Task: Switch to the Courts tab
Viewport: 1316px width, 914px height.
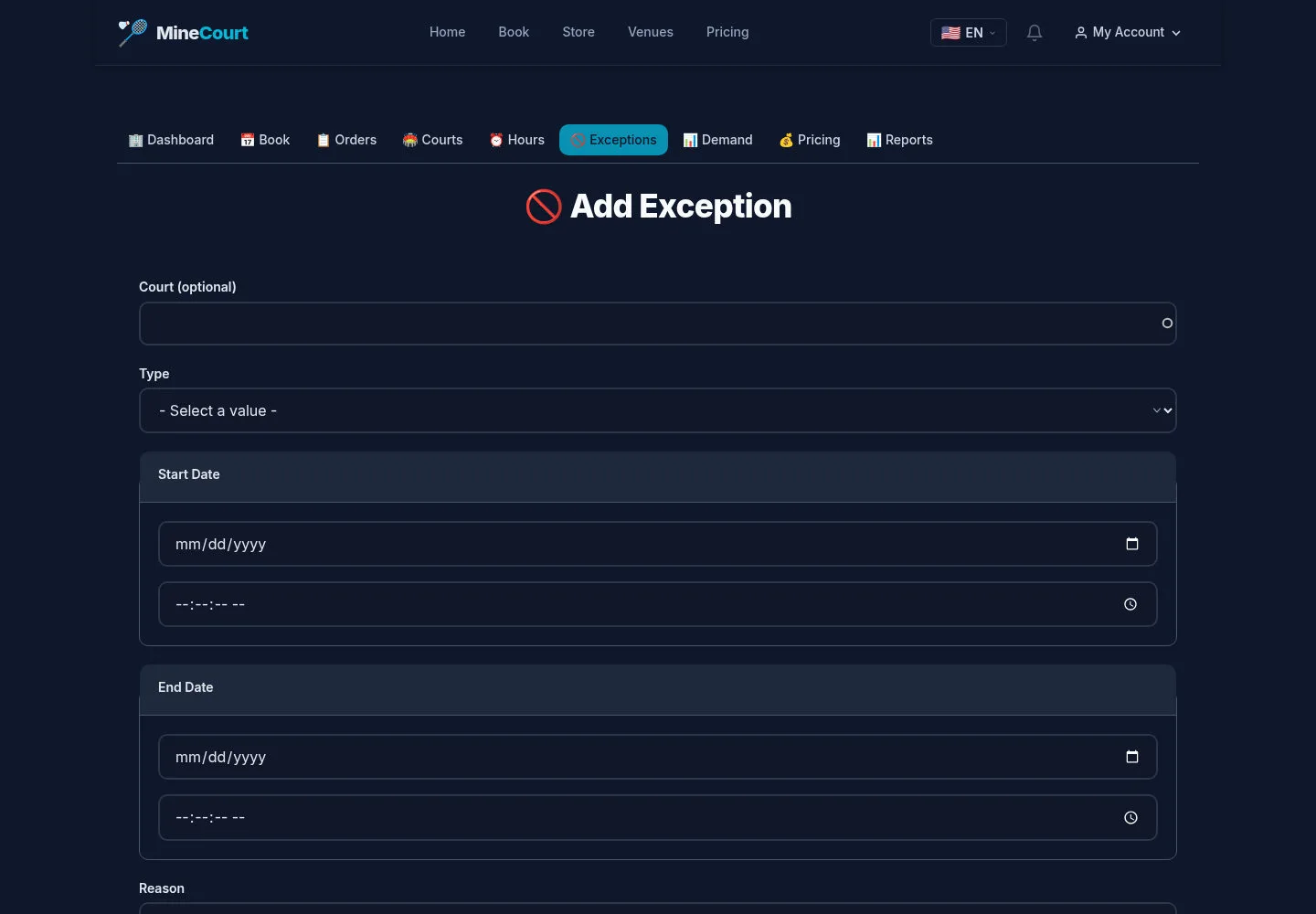Action: (x=432, y=140)
